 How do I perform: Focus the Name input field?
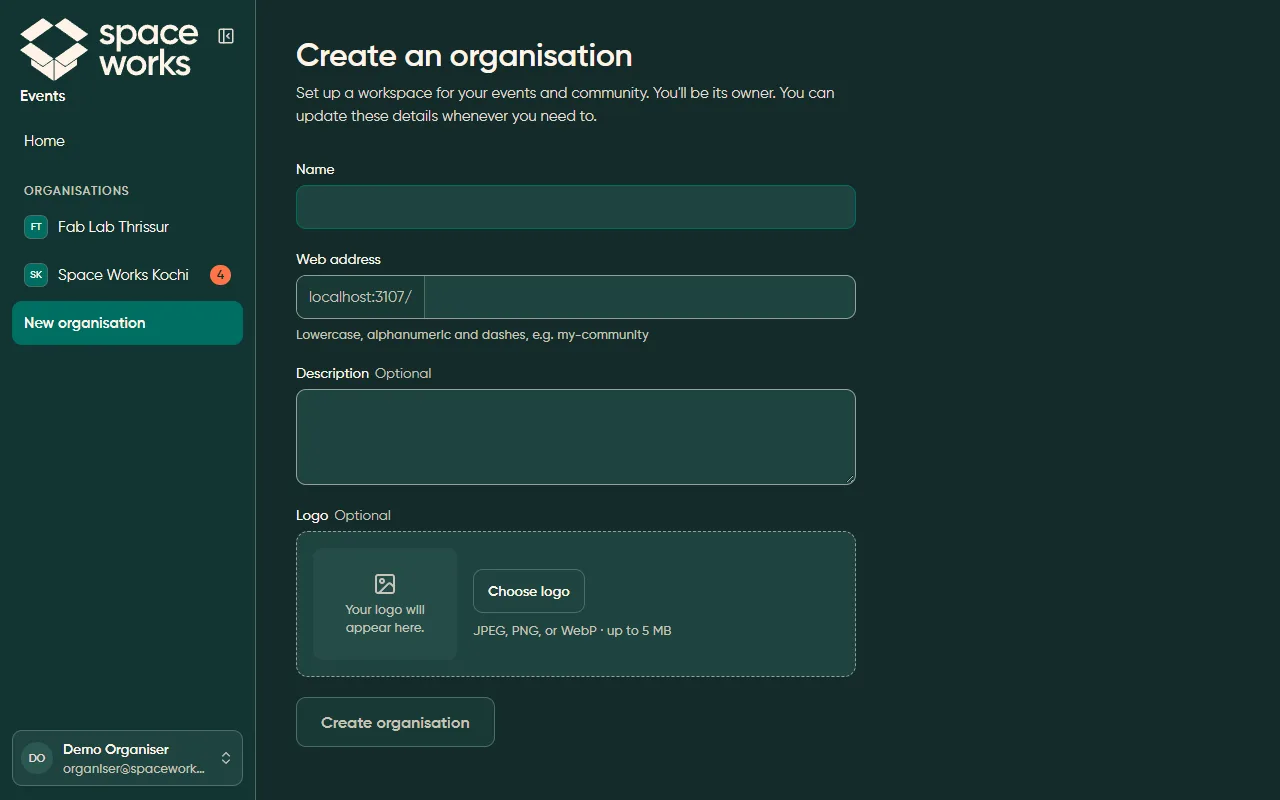coord(576,207)
